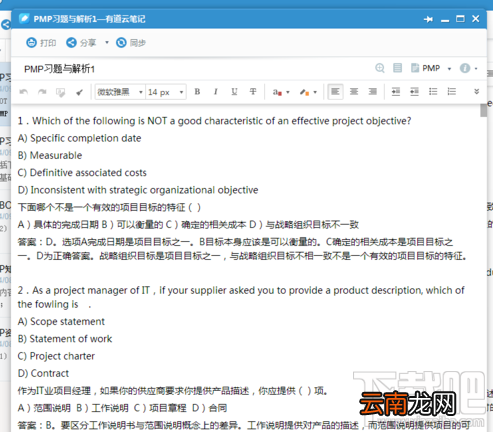The image size is (493, 432).
Task: Click the format painter brush icon
Action: (79, 92)
